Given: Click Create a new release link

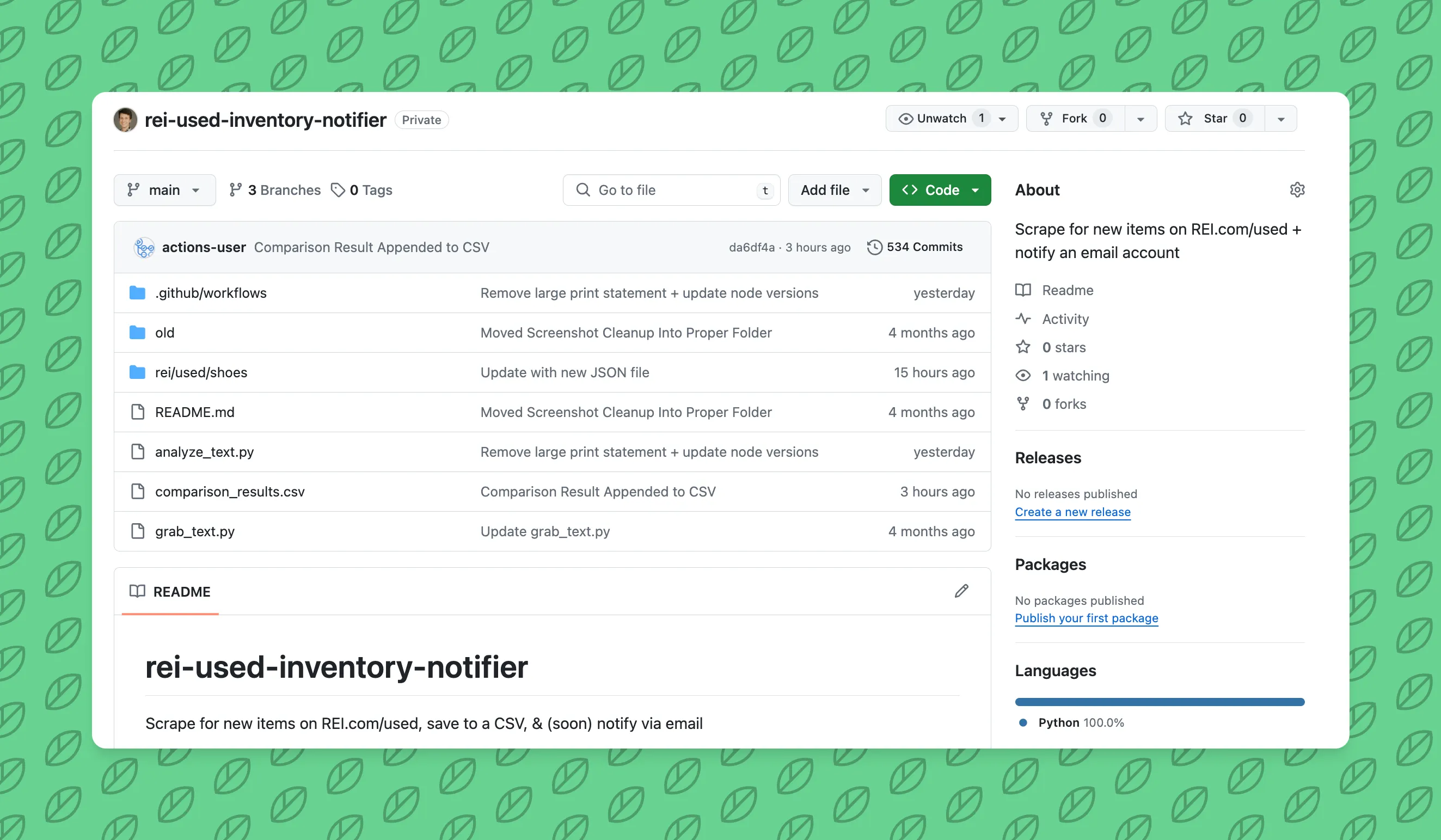Looking at the screenshot, I should tap(1073, 512).
